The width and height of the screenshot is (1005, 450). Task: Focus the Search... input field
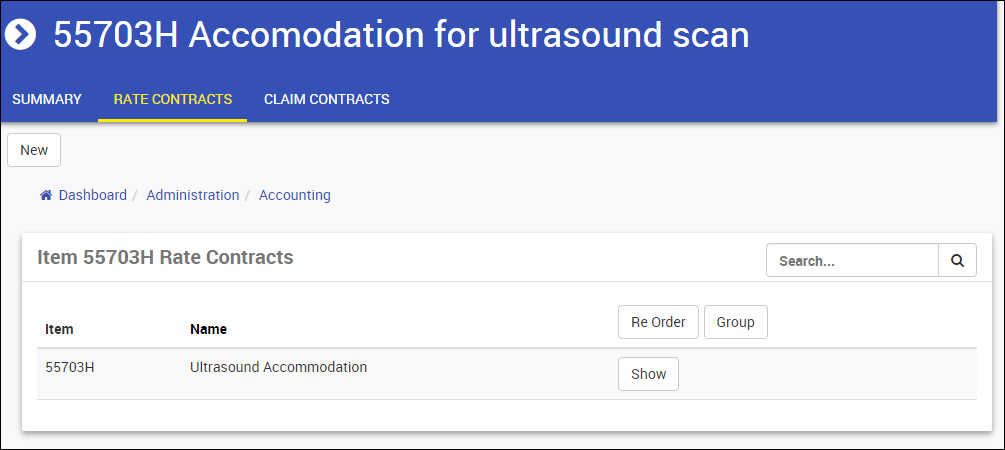[x=852, y=261]
